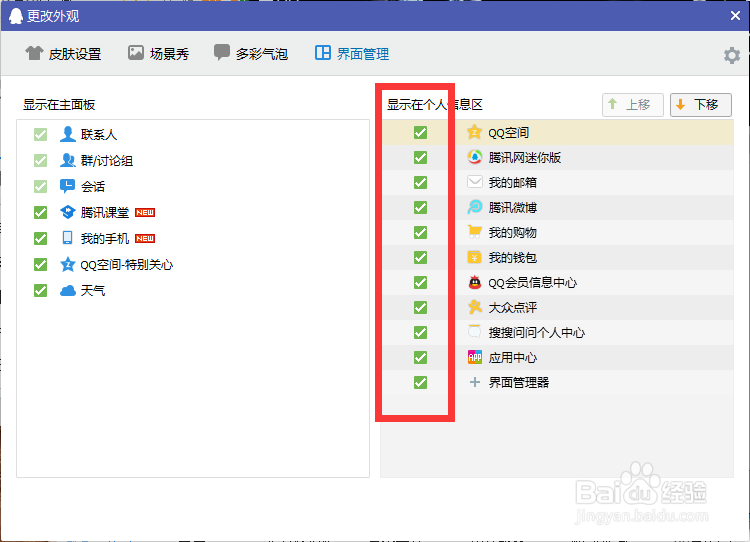Uncheck the QQ会员信息中心 checkbox
The height and width of the screenshot is (542, 750).
pyautogui.click(x=420, y=283)
